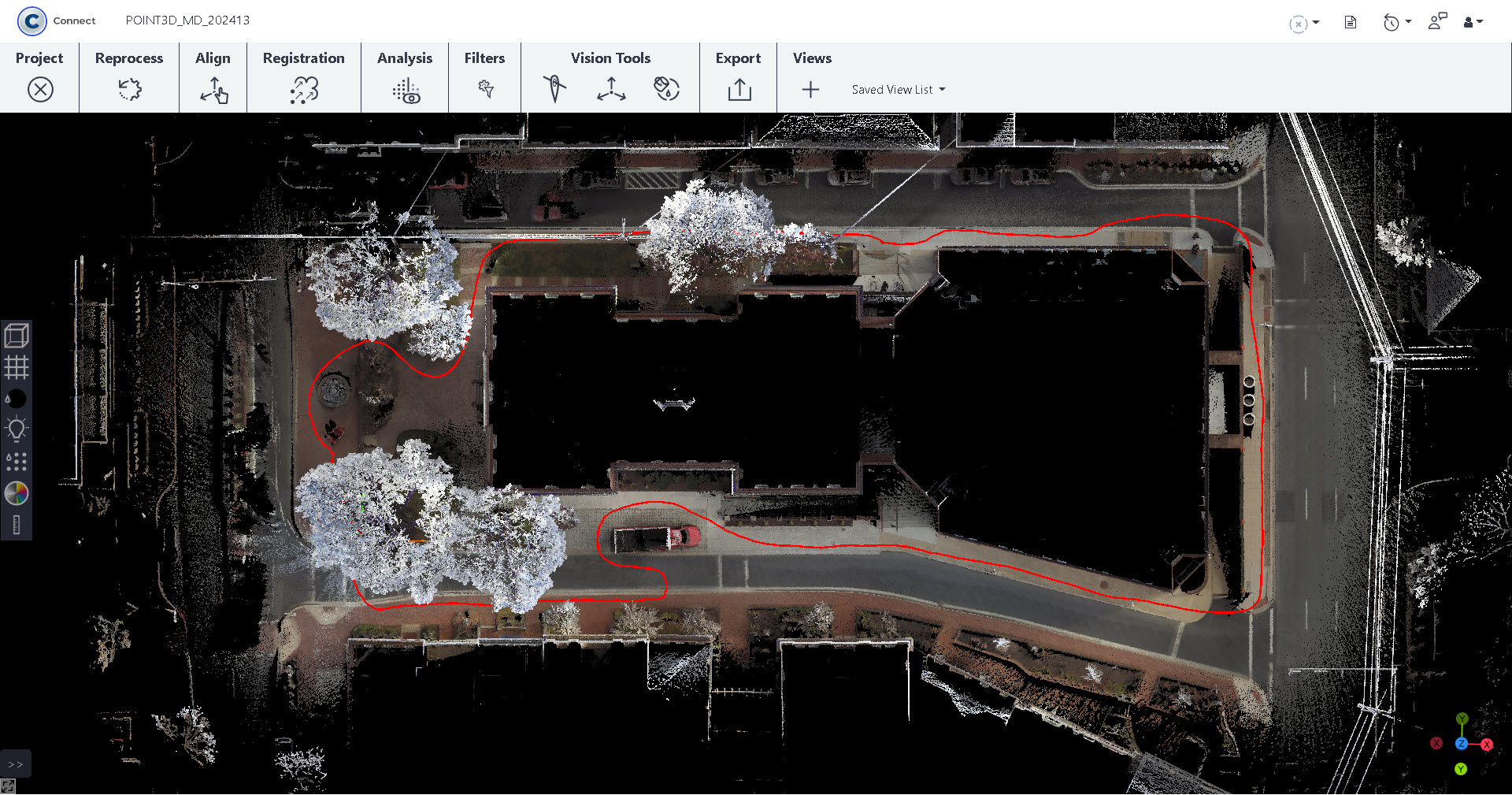The image size is (1512, 795).
Task: Open the color wheel colorization option
Action: pos(17,493)
